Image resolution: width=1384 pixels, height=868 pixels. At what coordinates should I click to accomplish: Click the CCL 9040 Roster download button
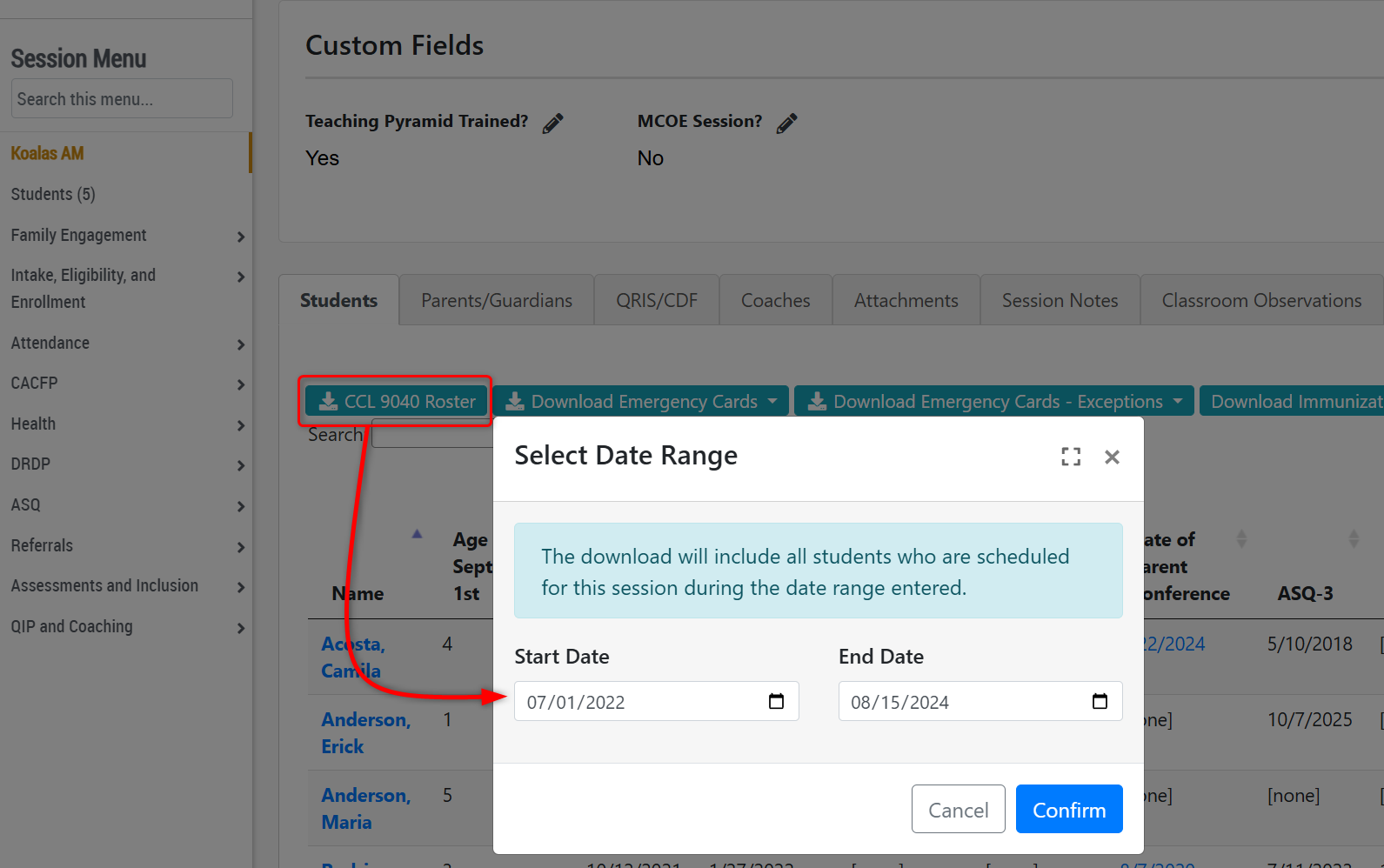click(x=397, y=401)
